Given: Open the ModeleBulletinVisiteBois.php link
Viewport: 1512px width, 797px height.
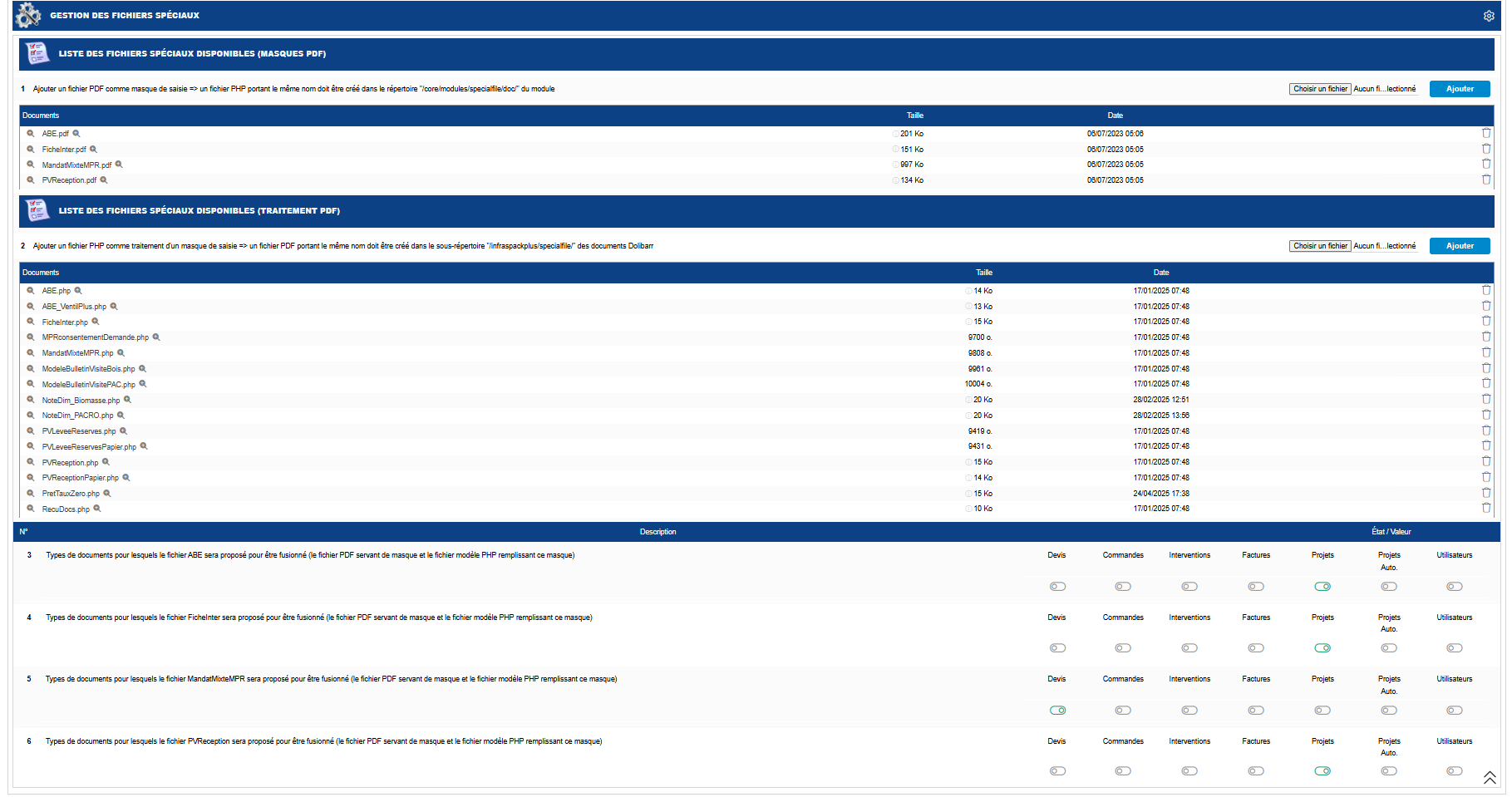Looking at the screenshot, I should pos(88,369).
